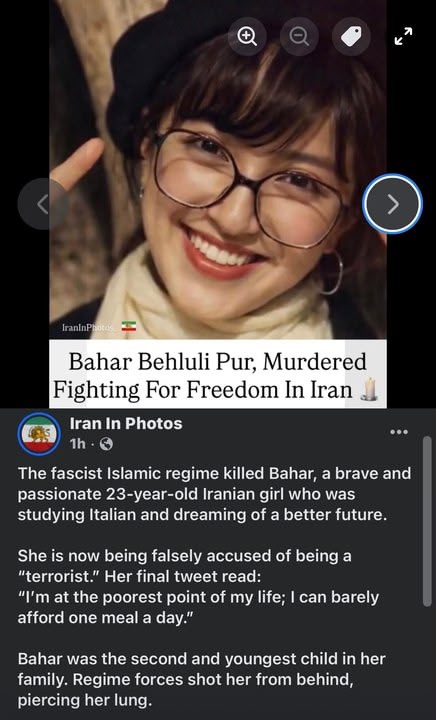Screen dimensions: 436x720
Task: View public audience globe icon
Action: 106,444
